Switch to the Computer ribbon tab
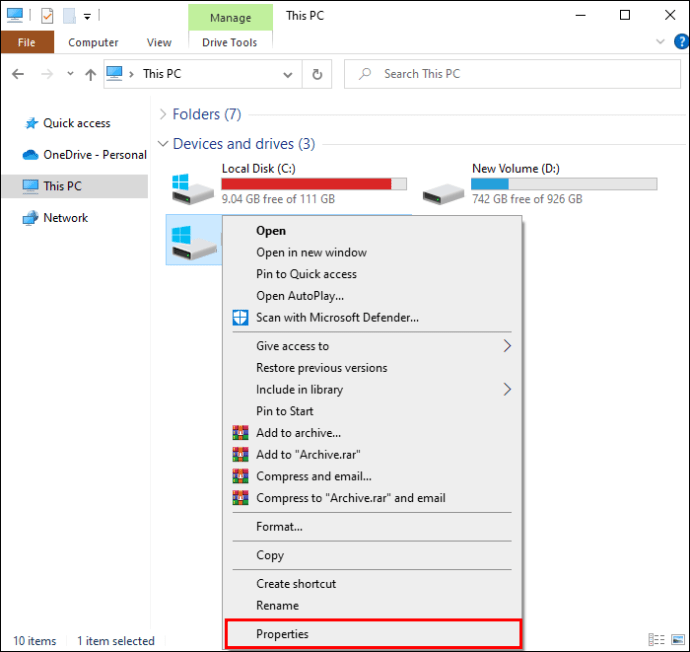The image size is (690, 652). 93,42
